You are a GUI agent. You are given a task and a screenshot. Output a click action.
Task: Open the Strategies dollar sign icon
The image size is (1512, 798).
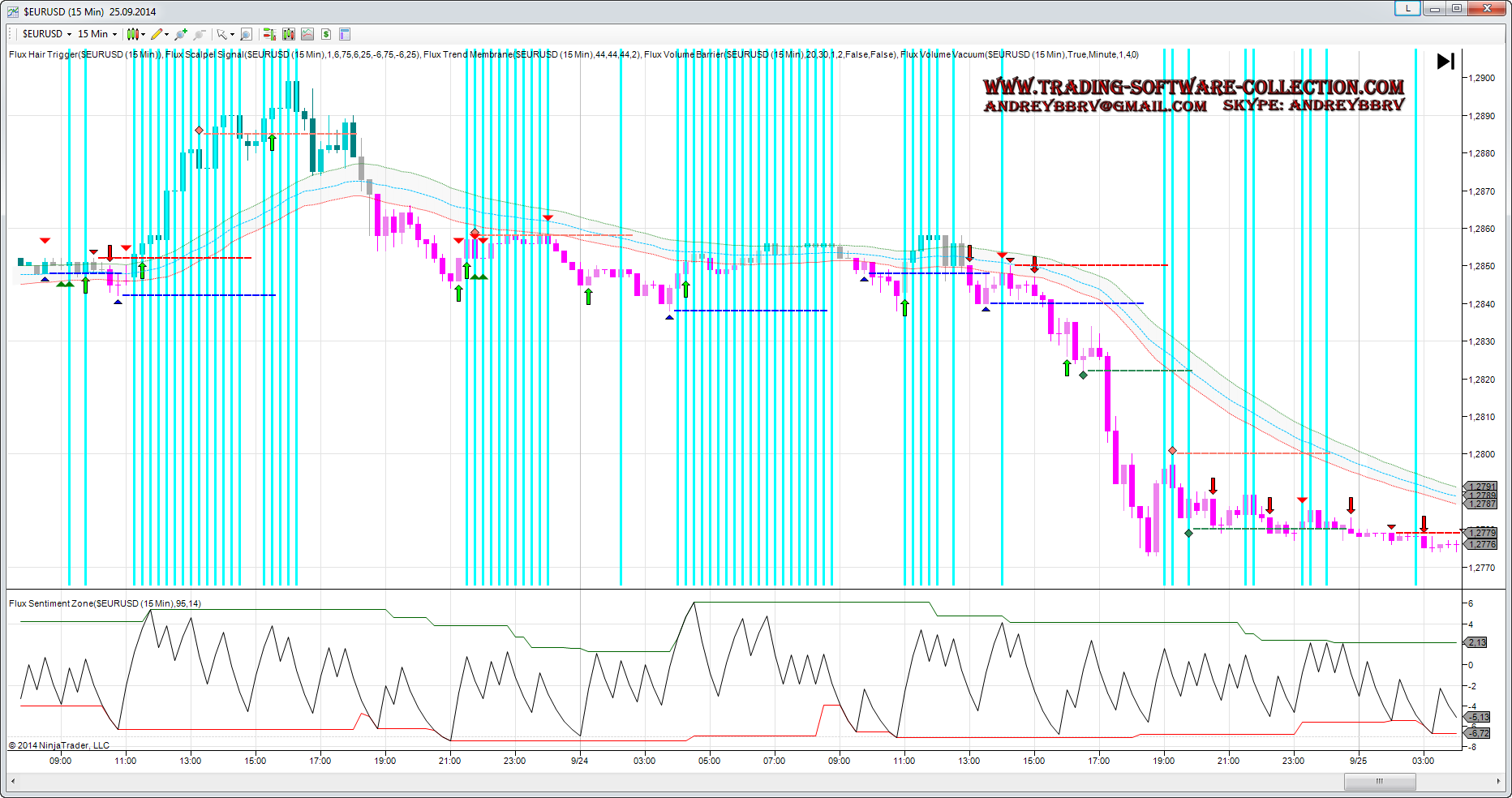tap(326, 34)
